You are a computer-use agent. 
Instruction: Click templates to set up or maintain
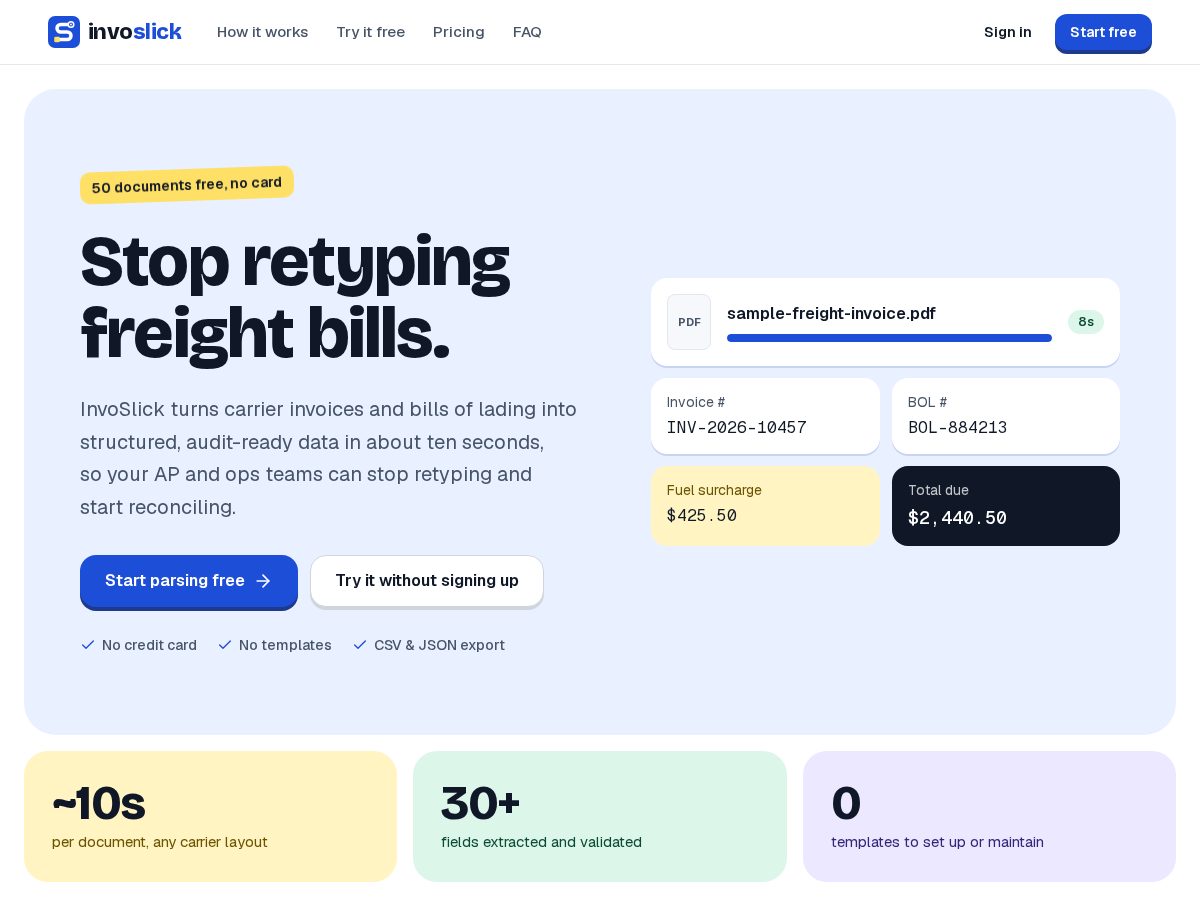click(937, 842)
